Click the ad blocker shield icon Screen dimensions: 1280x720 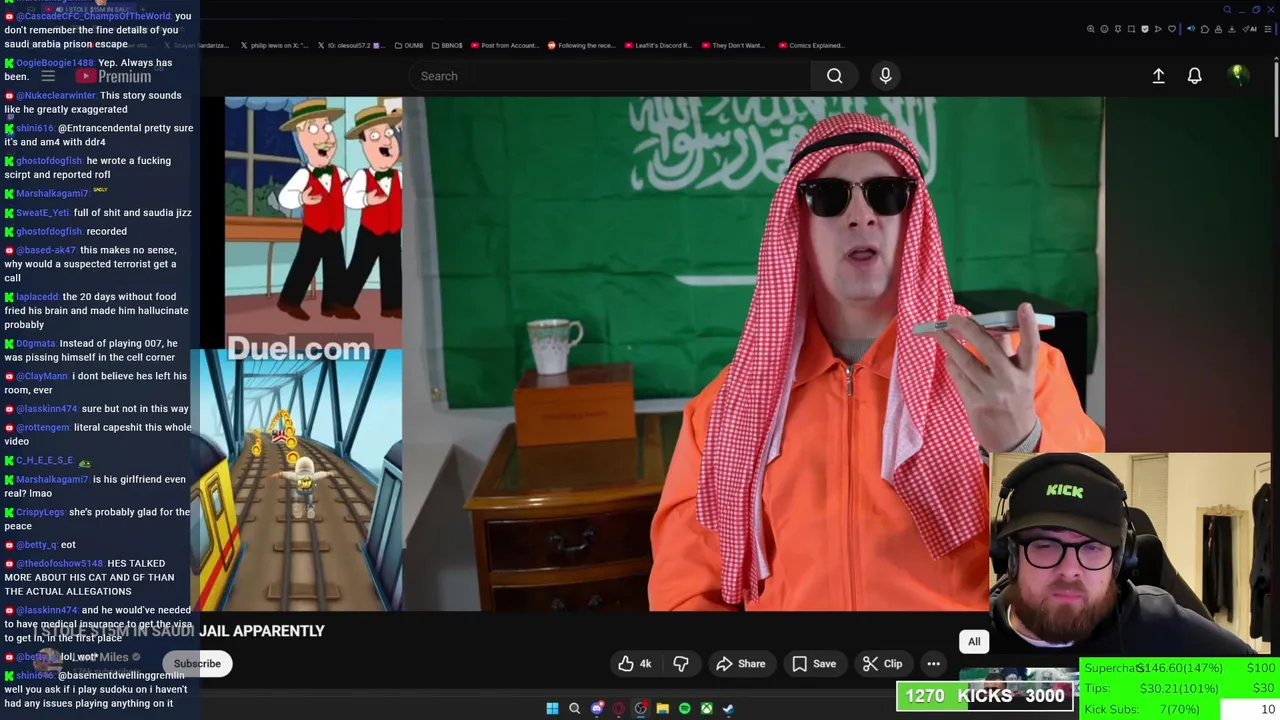click(x=1145, y=29)
